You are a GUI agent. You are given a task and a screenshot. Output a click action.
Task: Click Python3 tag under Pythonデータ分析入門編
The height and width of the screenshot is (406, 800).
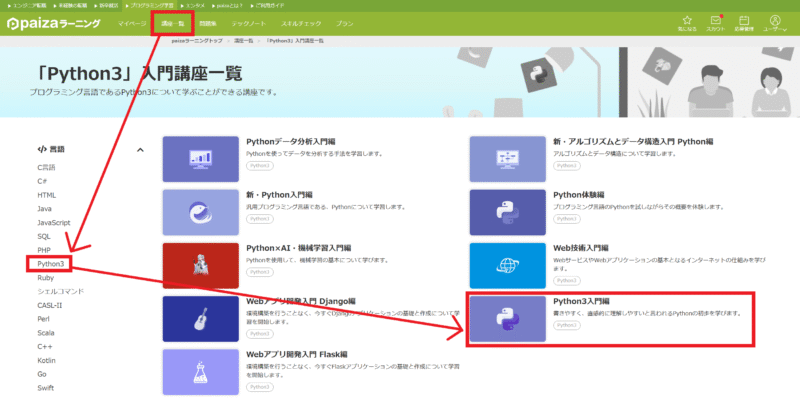click(x=260, y=166)
